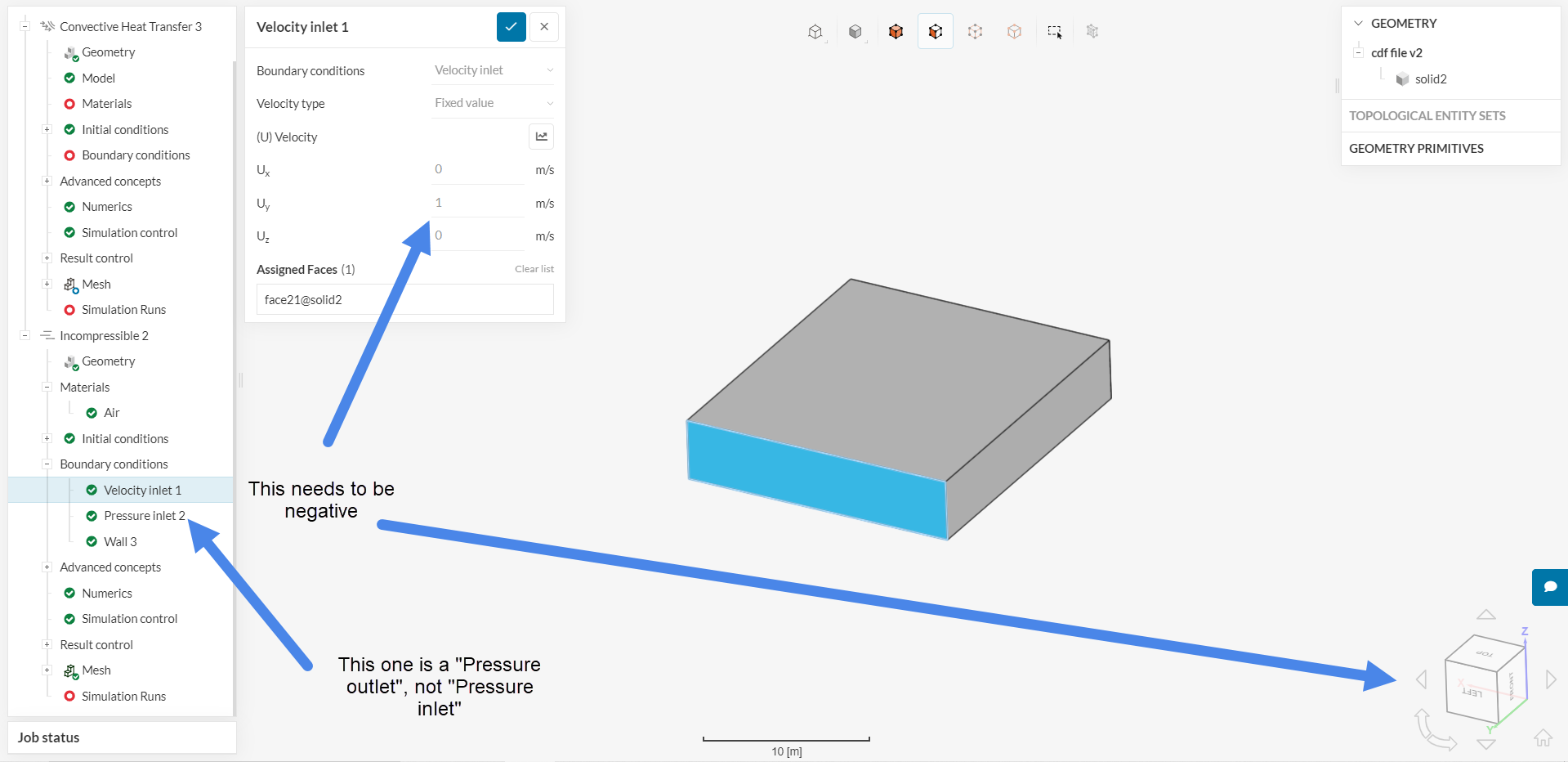This screenshot has height=762, width=1568.
Task: Open Boundary conditions under Convective Heat Transfer 3
Action: click(x=136, y=155)
